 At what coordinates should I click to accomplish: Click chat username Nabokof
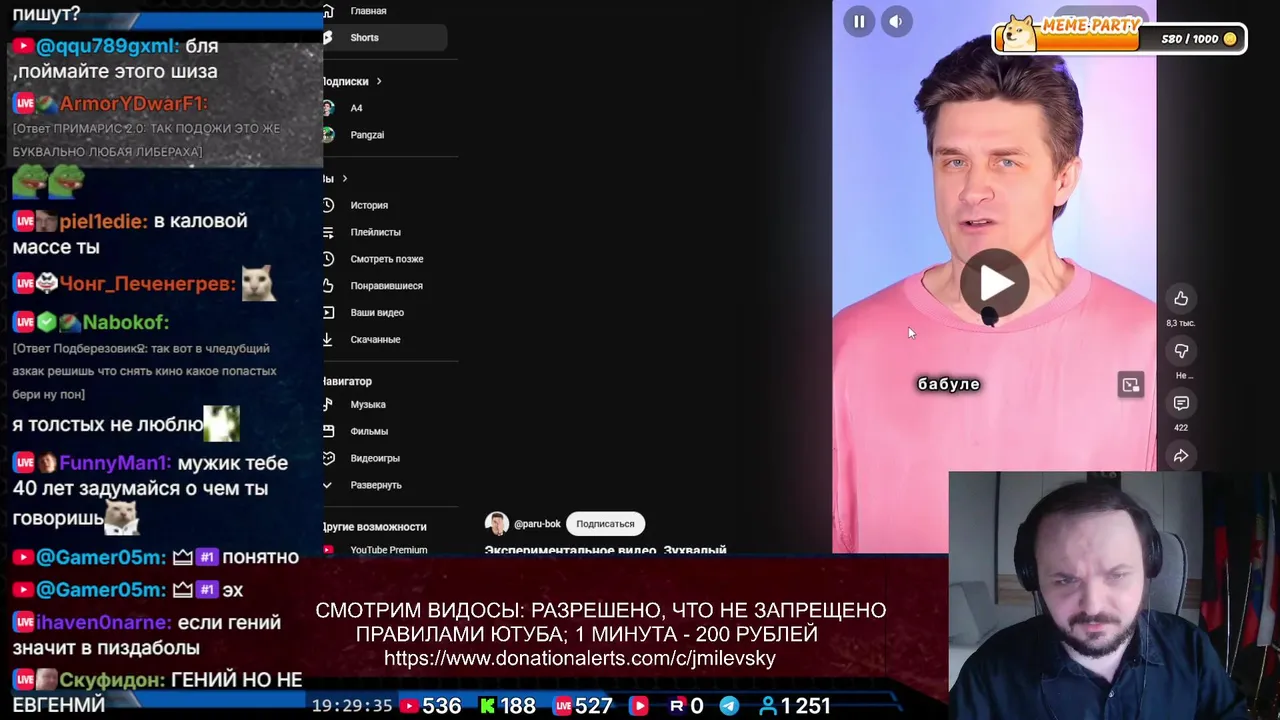point(125,323)
